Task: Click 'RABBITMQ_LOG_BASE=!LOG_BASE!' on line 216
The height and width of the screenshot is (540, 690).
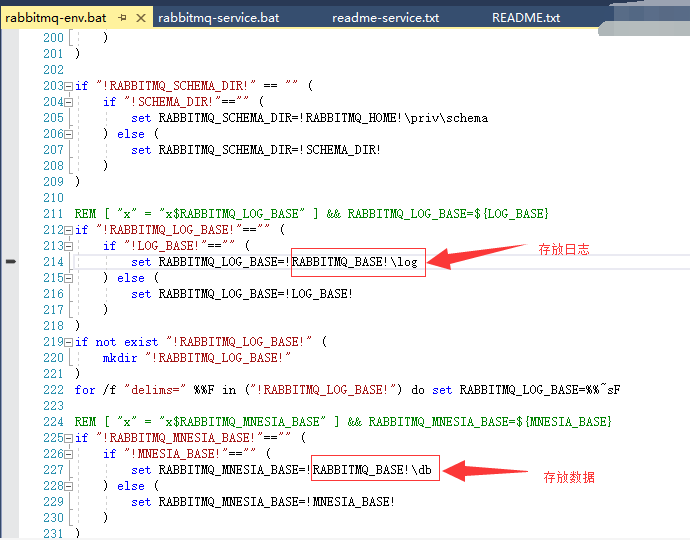Action: click(256, 294)
